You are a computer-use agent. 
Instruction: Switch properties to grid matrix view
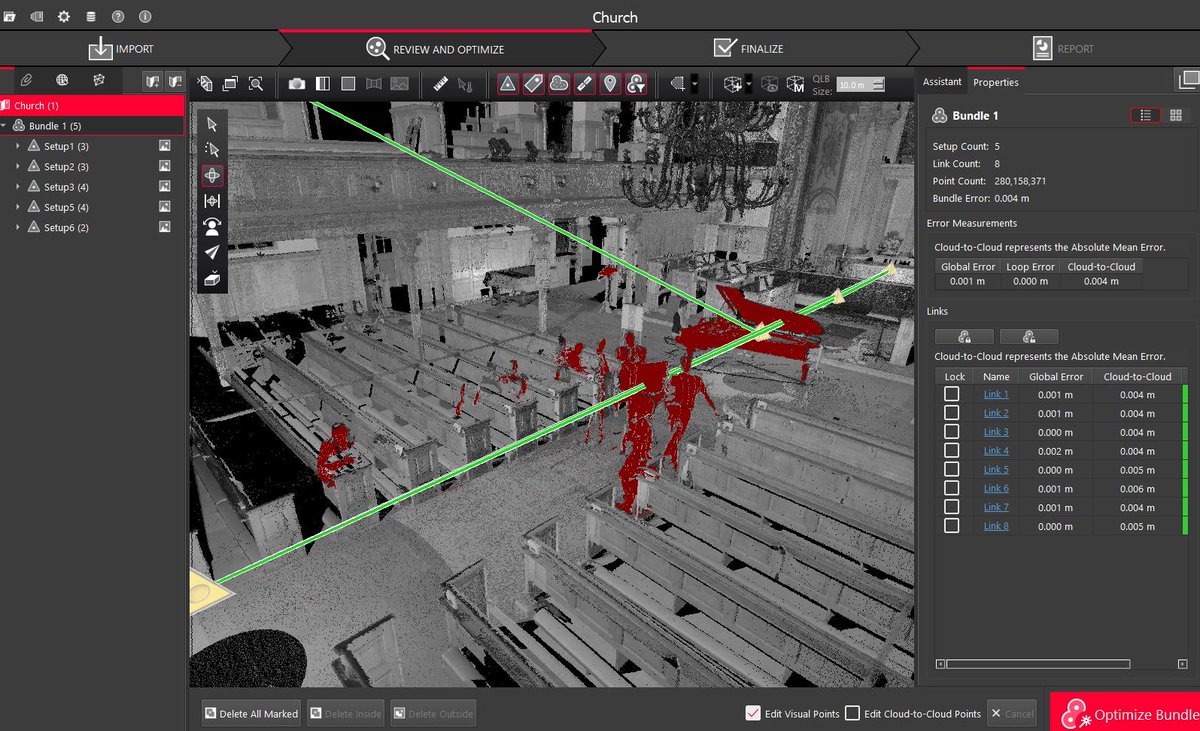coord(1175,115)
